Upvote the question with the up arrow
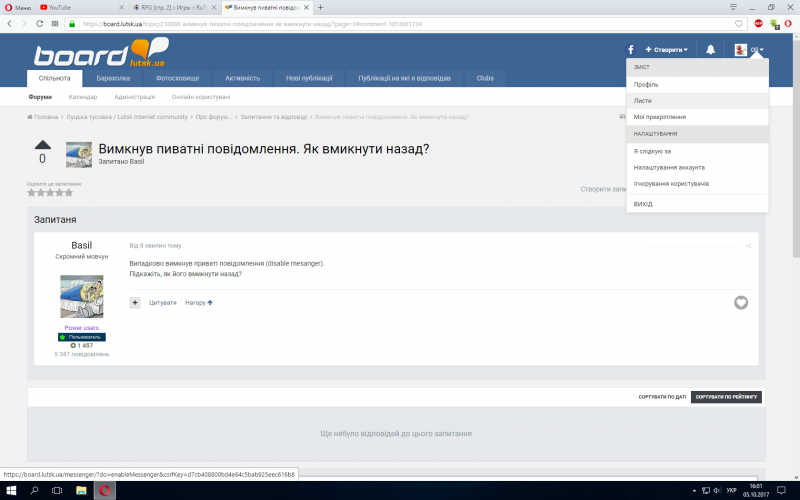 (42, 144)
